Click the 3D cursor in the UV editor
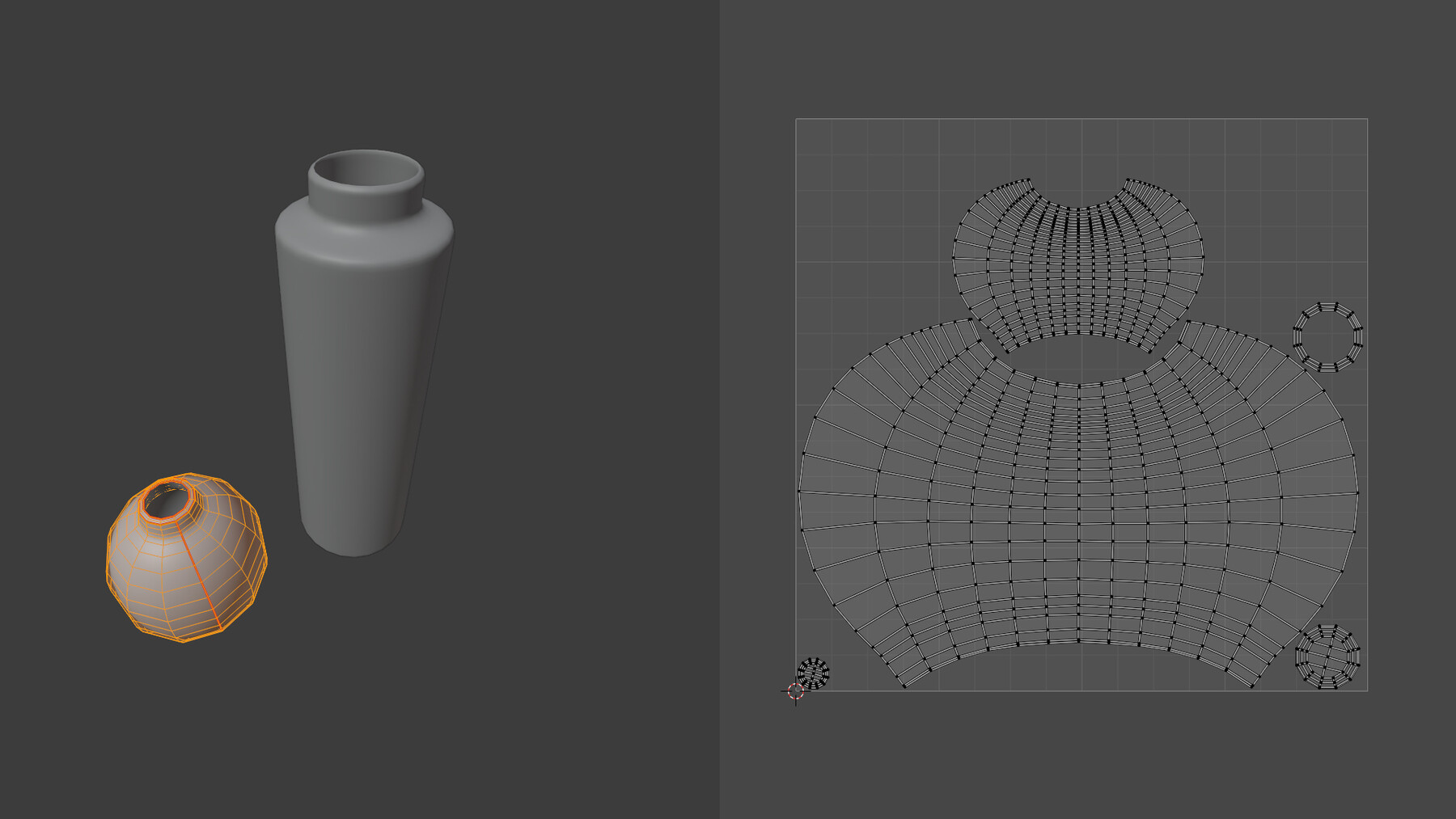The image size is (1456, 819). pyautogui.click(x=794, y=691)
